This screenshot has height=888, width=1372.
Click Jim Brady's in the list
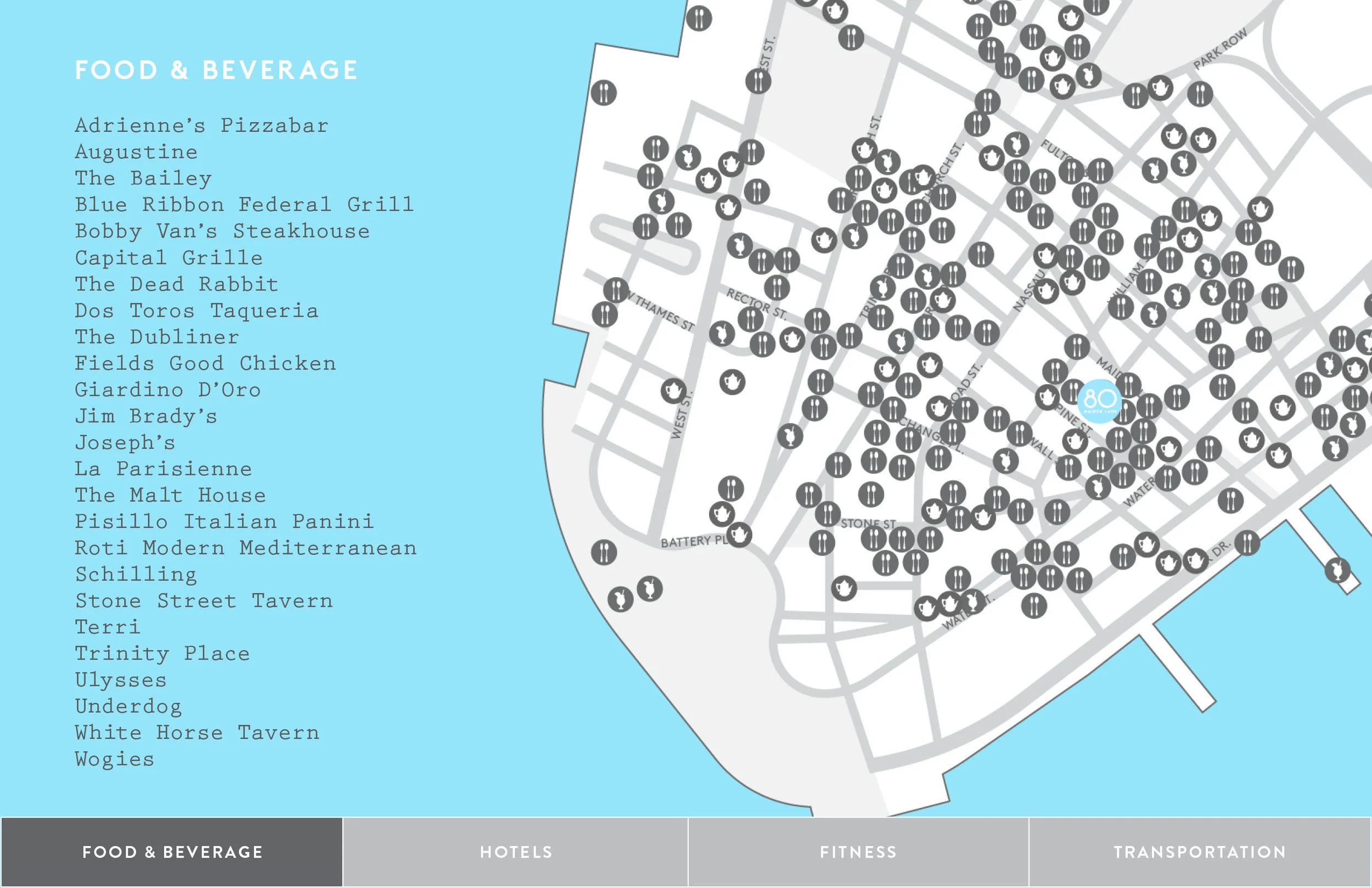tap(147, 417)
